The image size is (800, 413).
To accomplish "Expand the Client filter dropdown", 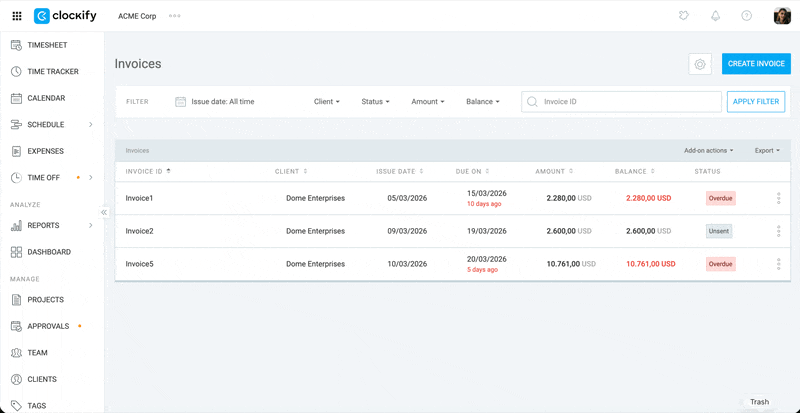I will coord(327,102).
